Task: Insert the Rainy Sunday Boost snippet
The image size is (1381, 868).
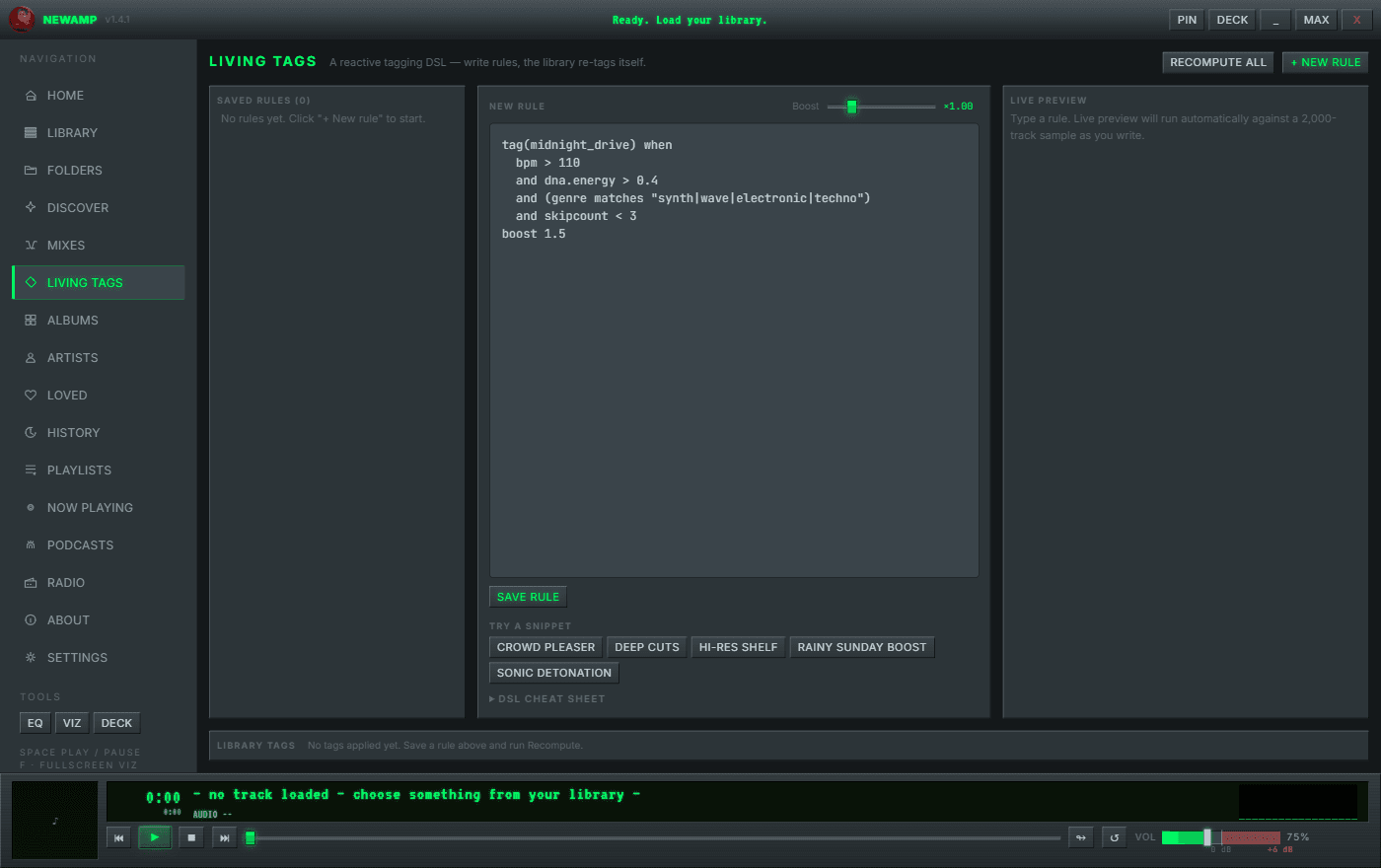Action: click(x=862, y=647)
